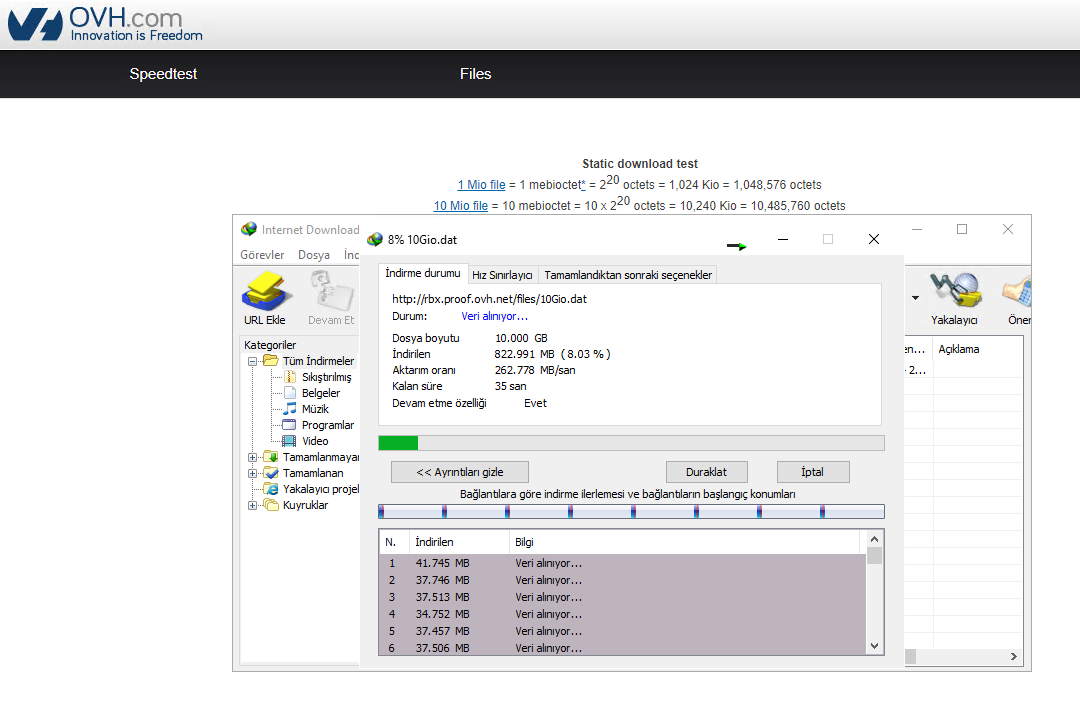Click the connection list scroll up arrow

tap(875, 539)
